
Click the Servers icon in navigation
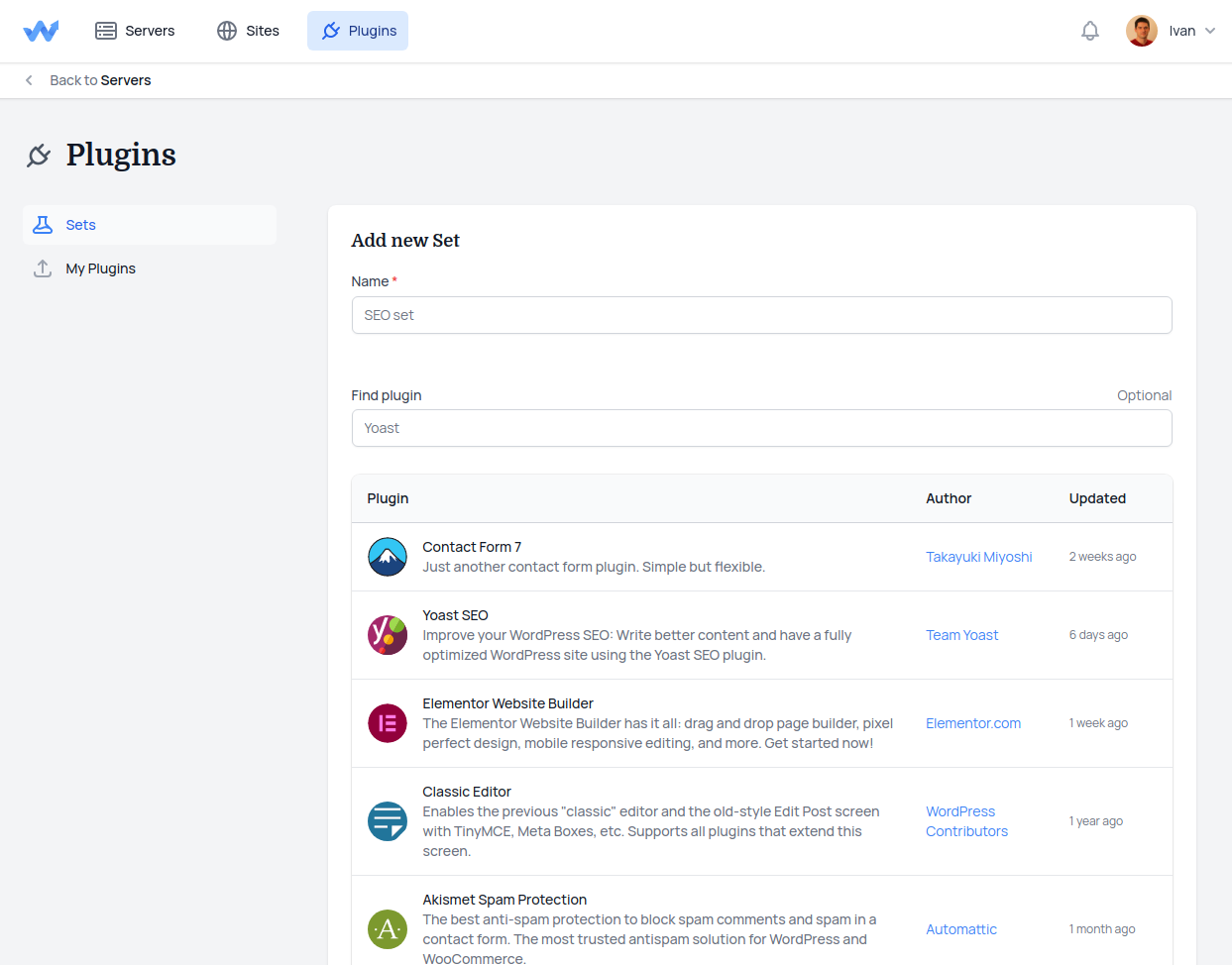(106, 31)
